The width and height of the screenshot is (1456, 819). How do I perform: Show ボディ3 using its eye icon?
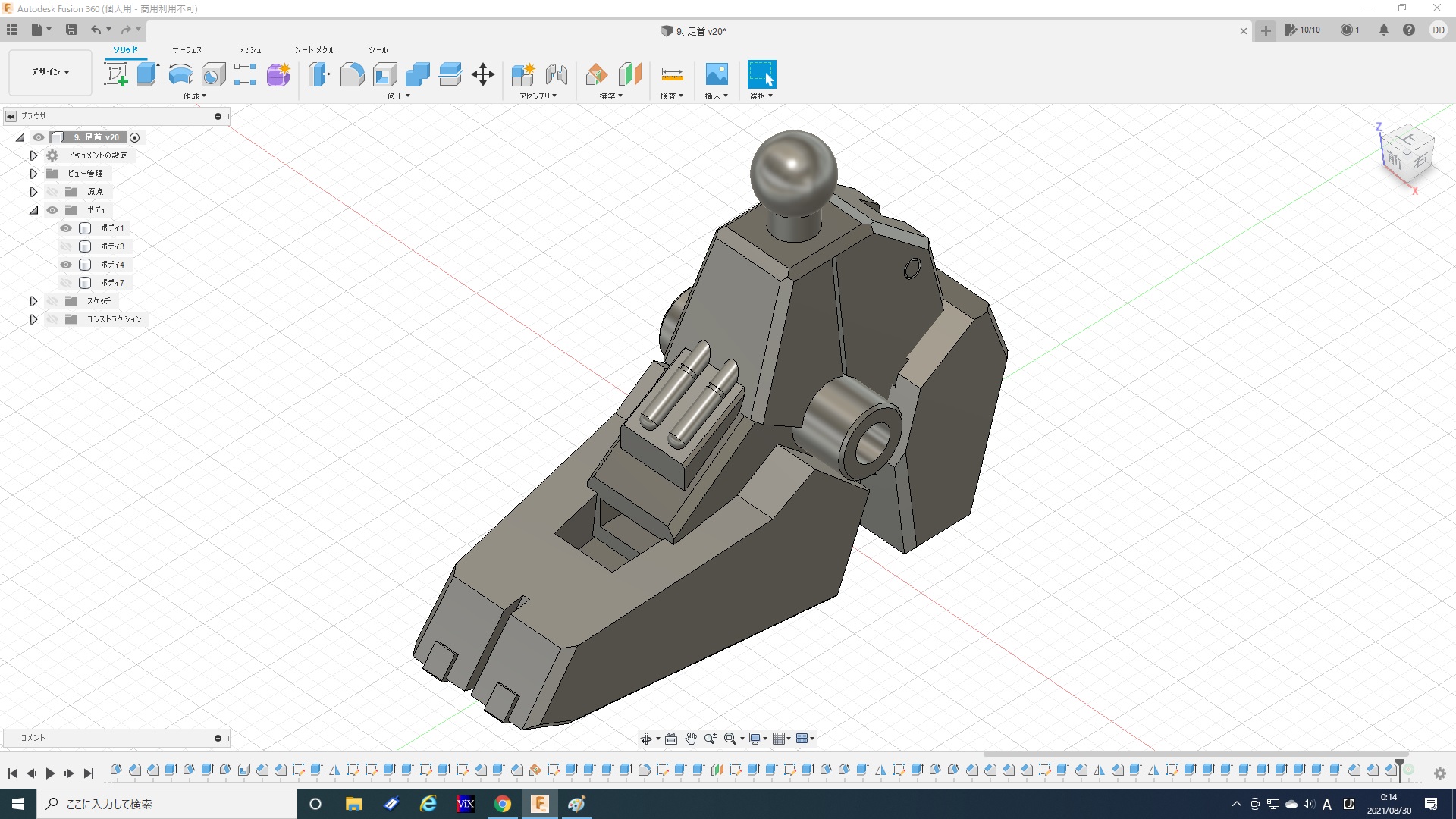66,246
